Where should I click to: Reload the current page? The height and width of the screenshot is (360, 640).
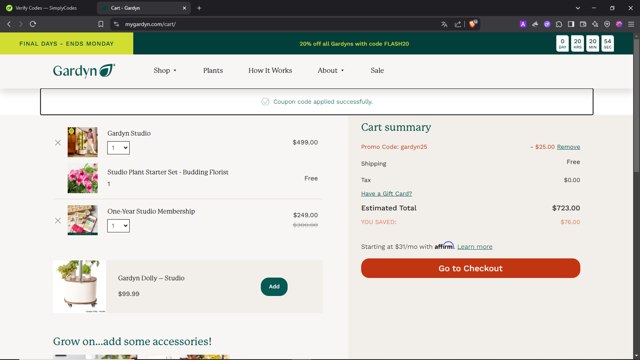33,24
